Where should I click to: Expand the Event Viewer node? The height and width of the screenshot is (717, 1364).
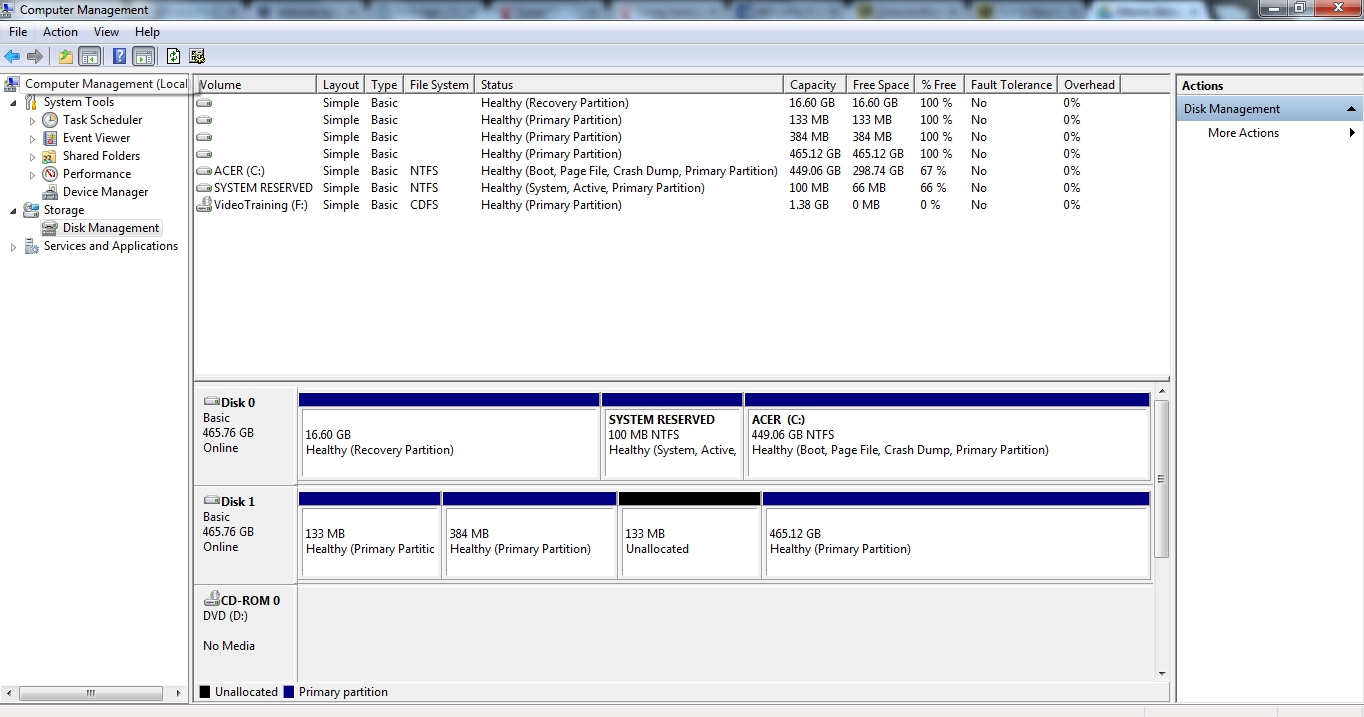click(x=32, y=139)
